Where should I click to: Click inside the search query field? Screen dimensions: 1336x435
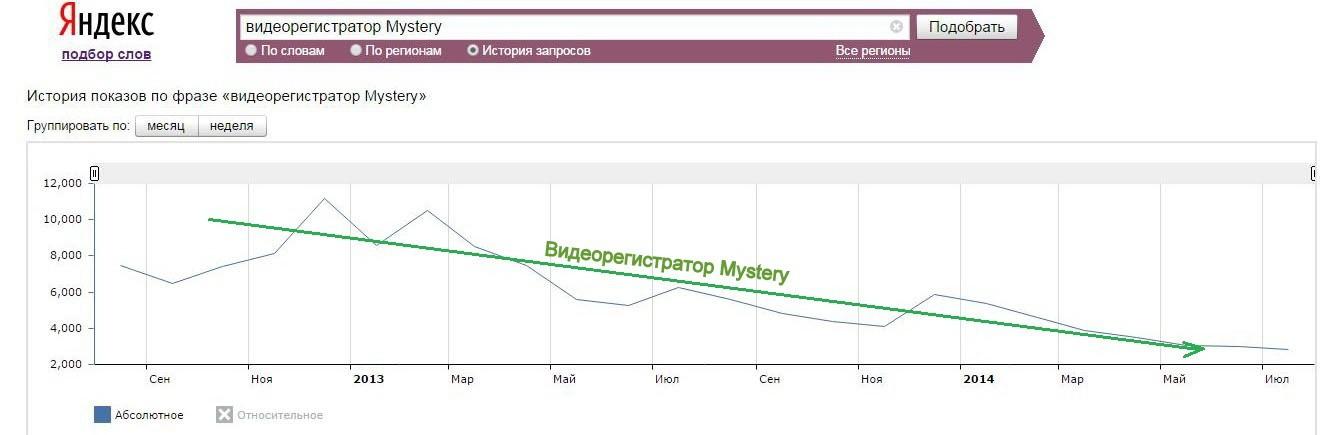click(563, 27)
